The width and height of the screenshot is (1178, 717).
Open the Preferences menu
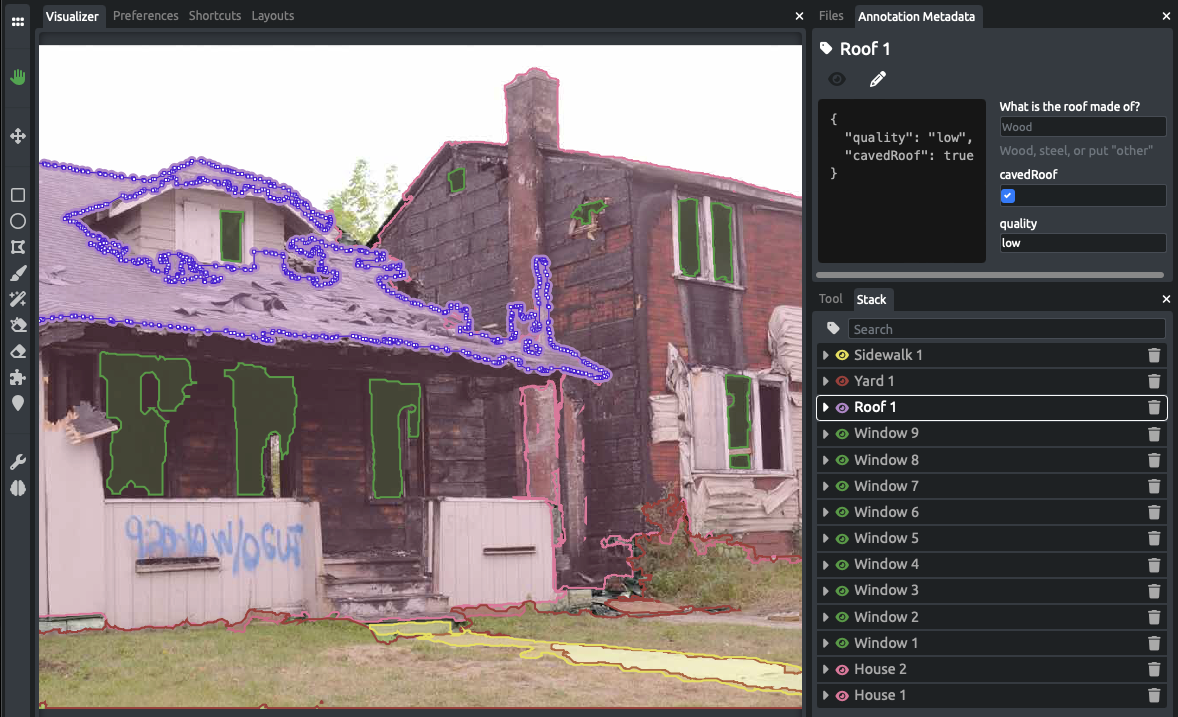(145, 15)
